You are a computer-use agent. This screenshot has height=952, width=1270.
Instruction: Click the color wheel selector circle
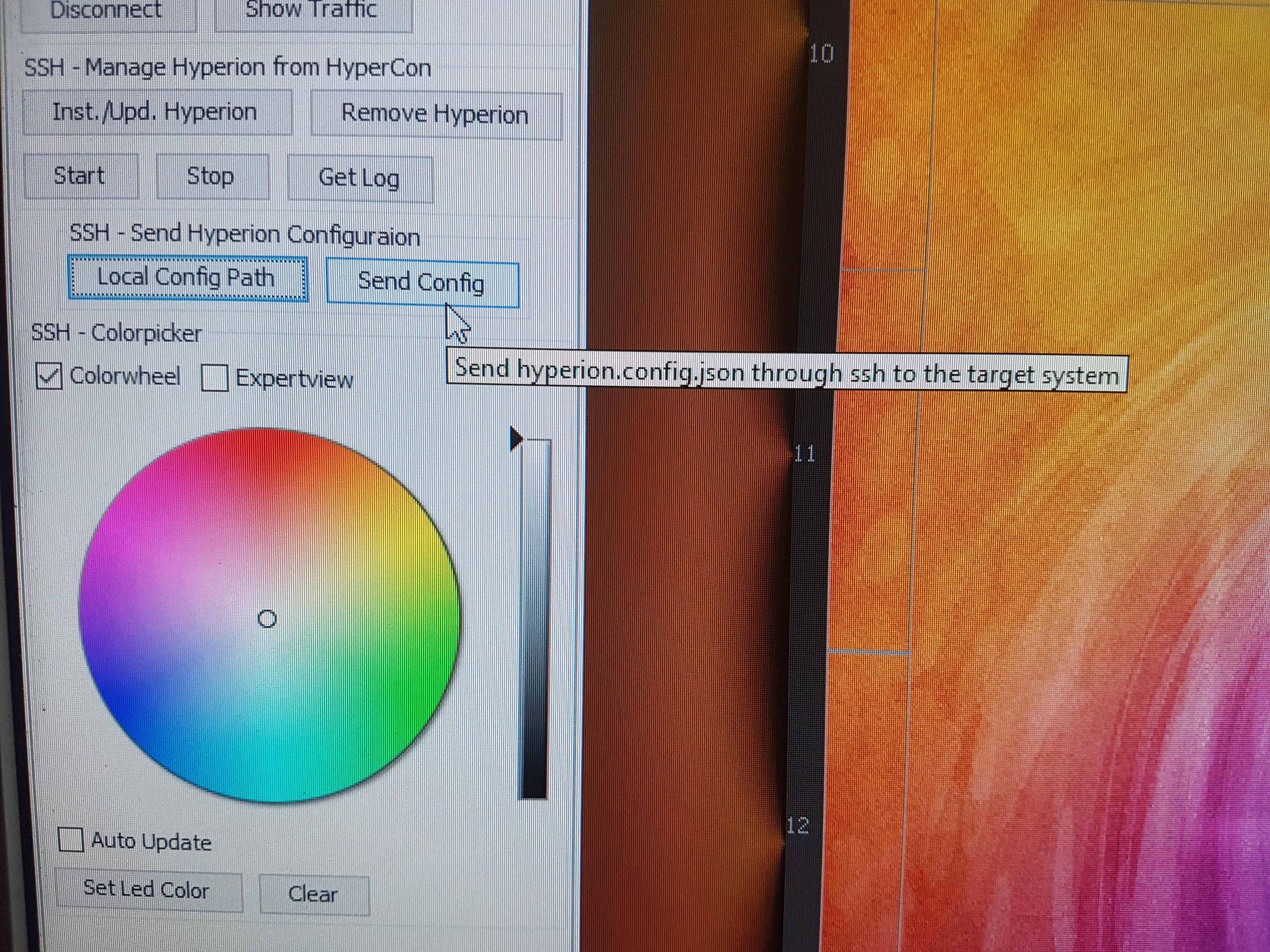click(267, 619)
